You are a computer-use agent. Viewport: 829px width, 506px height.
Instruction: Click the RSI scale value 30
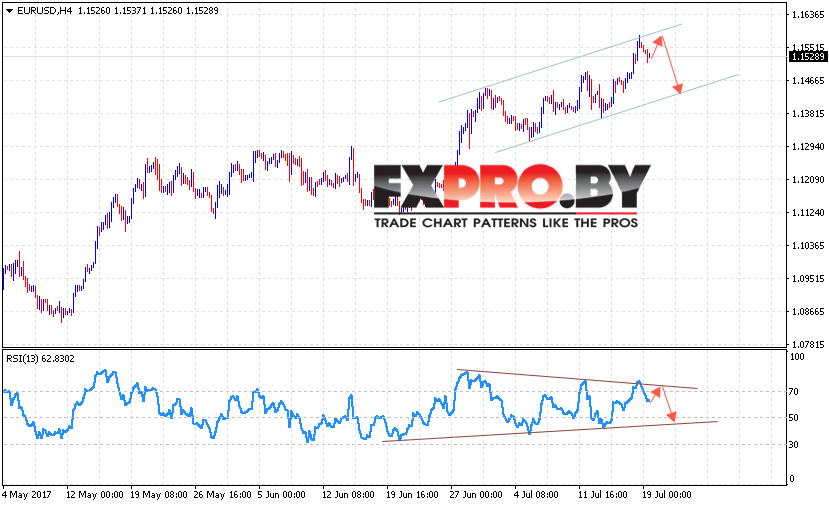[794, 445]
